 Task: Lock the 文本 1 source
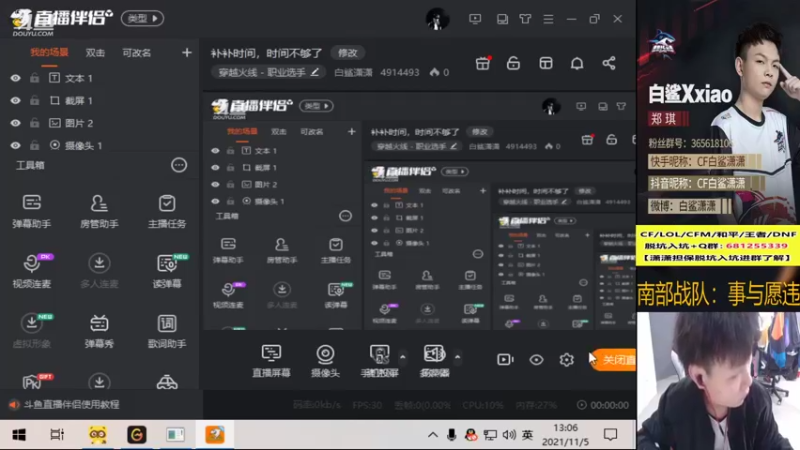click(34, 78)
